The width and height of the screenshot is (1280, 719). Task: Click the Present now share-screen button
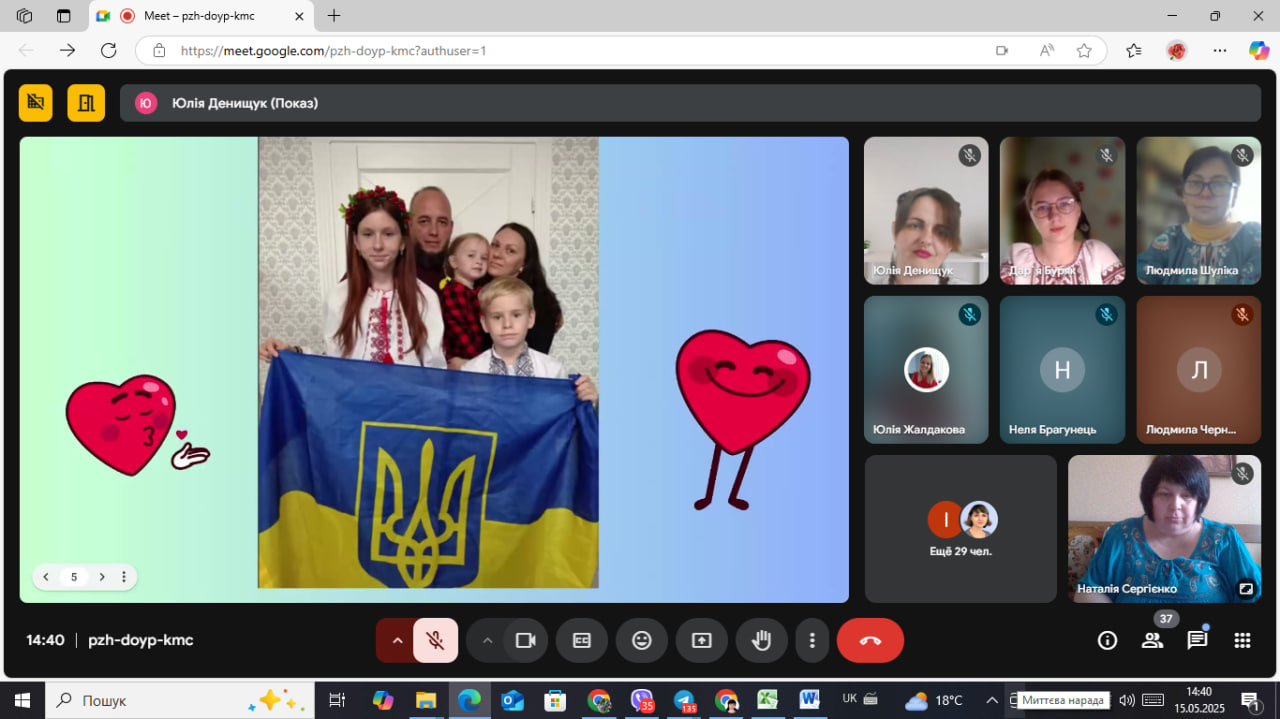[x=702, y=641]
